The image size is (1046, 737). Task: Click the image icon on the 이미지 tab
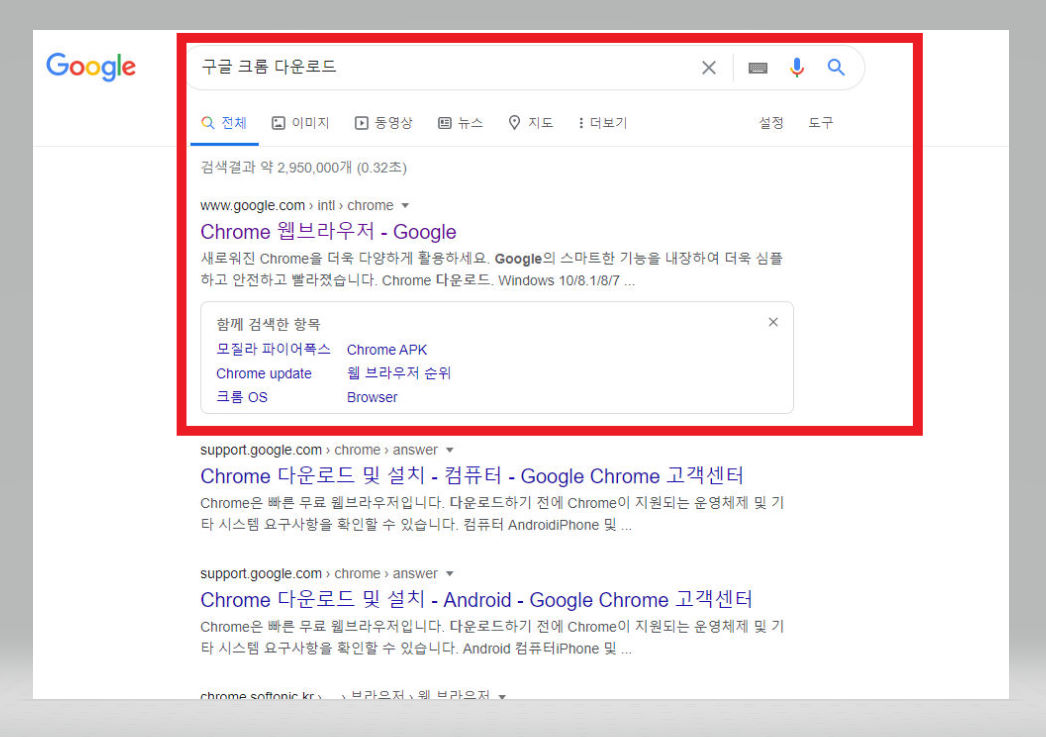(x=278, y=123)
